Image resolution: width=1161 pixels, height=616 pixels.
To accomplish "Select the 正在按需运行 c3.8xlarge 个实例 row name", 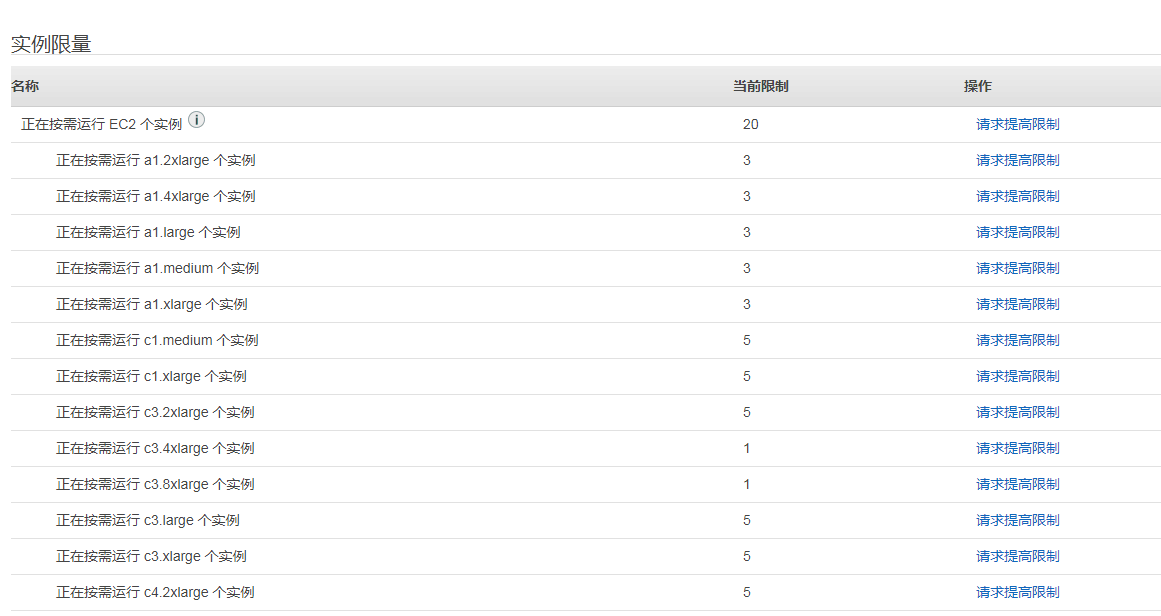I will pos(155,484).
